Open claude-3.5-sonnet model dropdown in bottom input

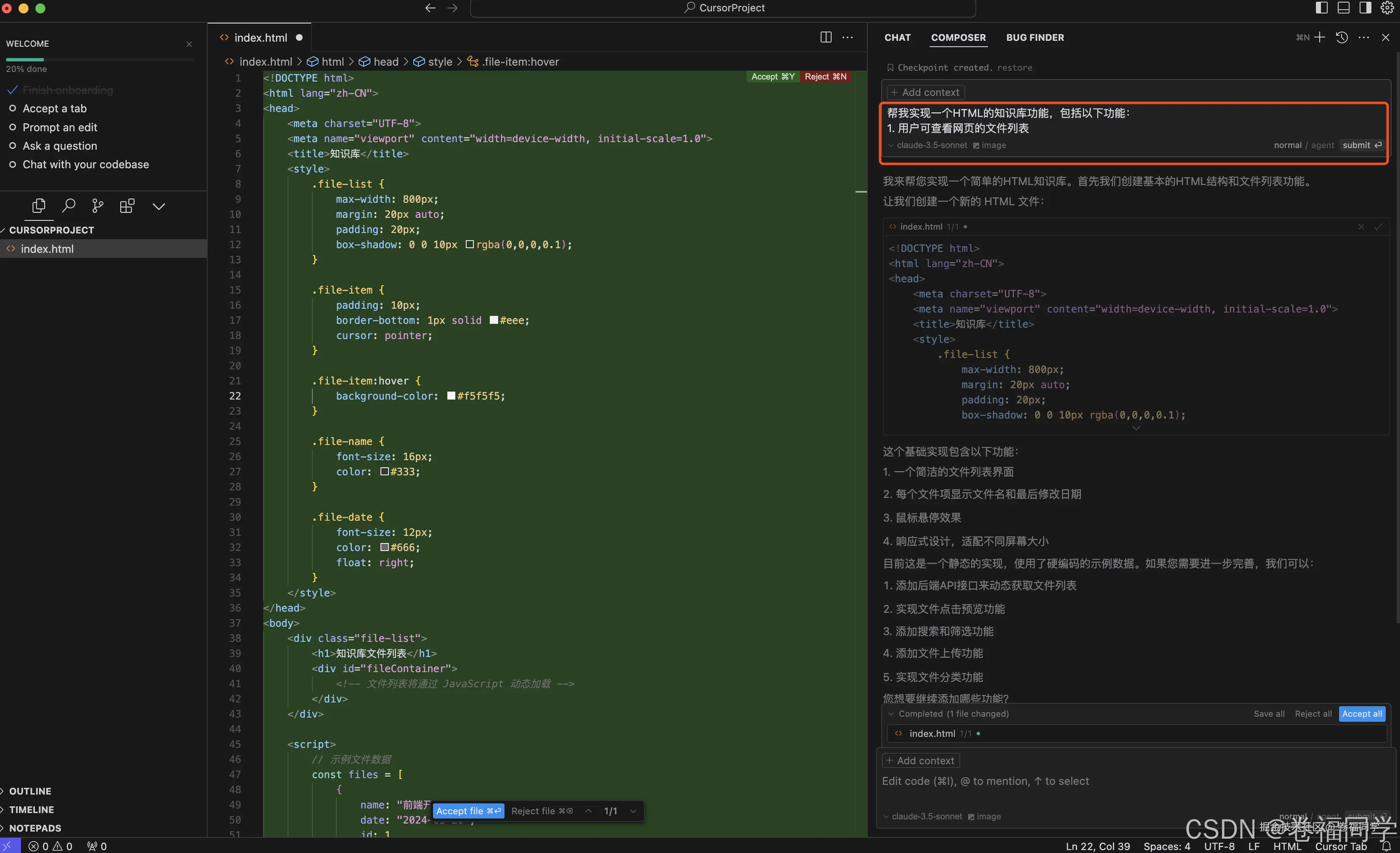pos(926,816)
